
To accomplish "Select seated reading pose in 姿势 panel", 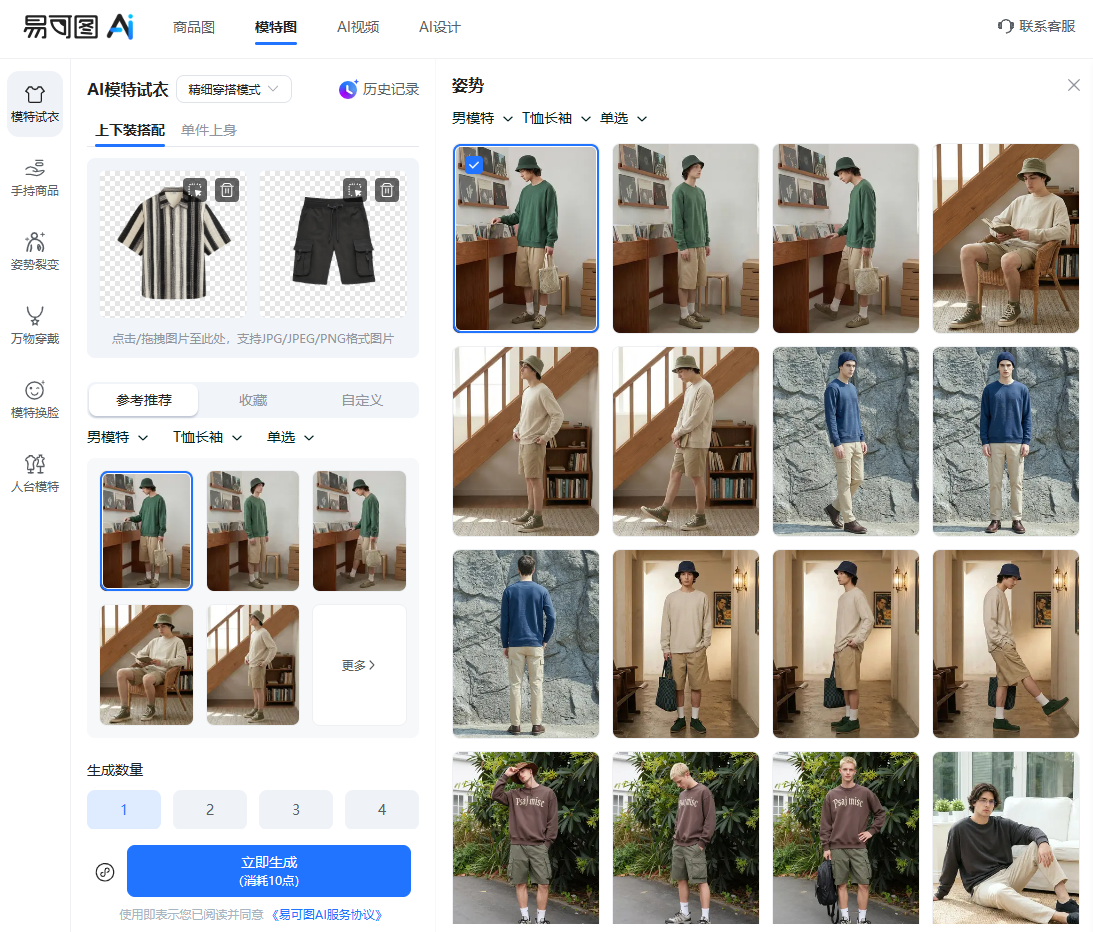I will pyautogui.click(x=1006, y=238).
